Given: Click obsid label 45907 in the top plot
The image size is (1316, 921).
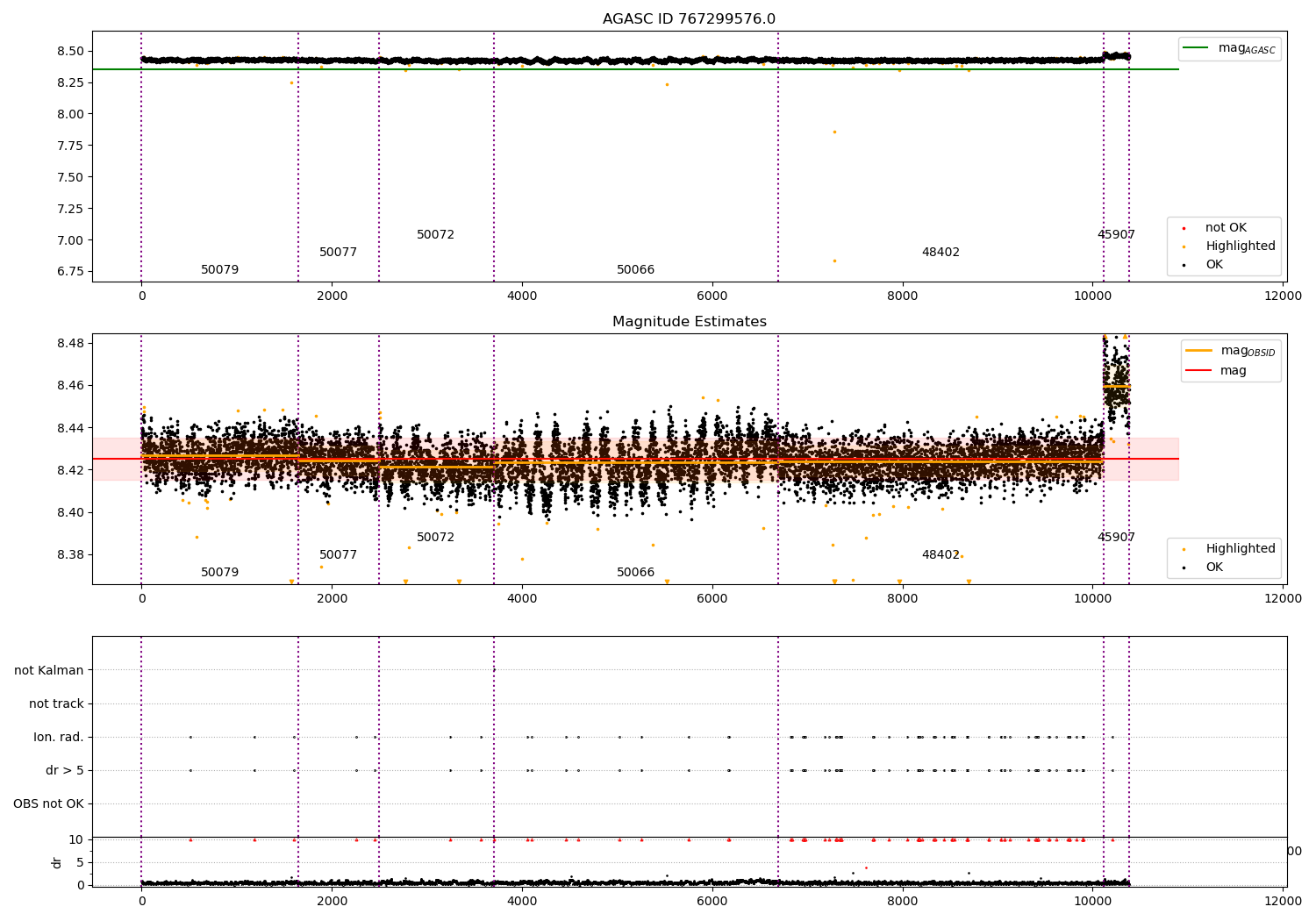Looking at the screenshot, I should 1116,235.
